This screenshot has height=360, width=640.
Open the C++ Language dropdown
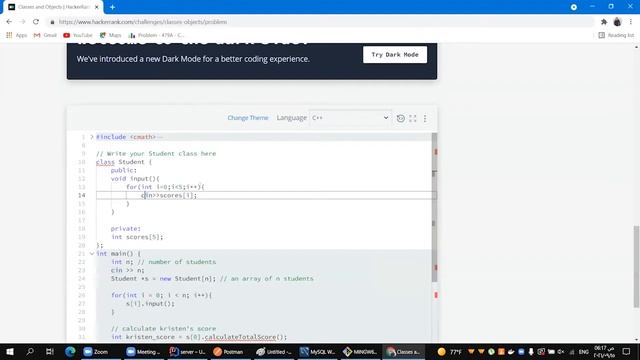point(350,118)
